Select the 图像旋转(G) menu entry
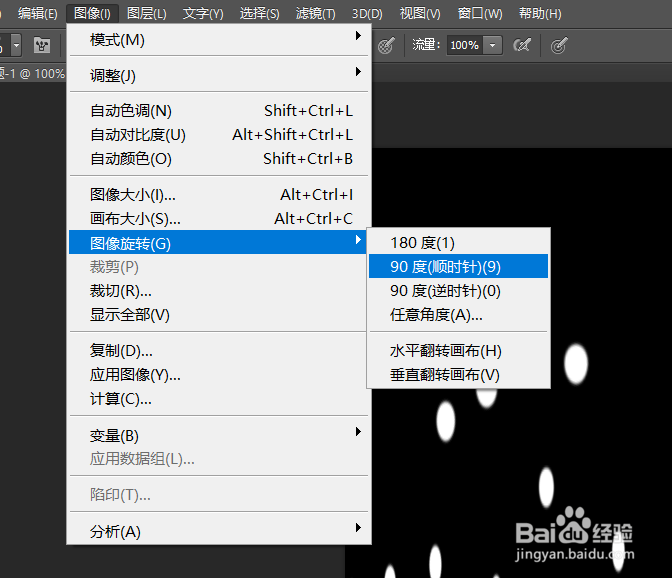 point(218,243)
